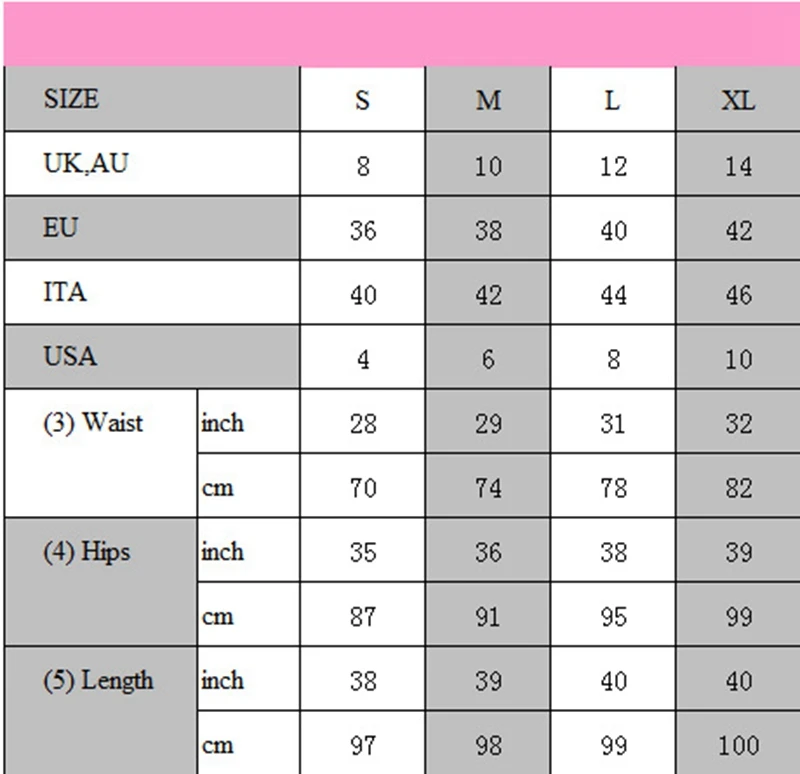800x774 pixels.
Task: Select the M size column header
Action: click(x=488, y=98)
